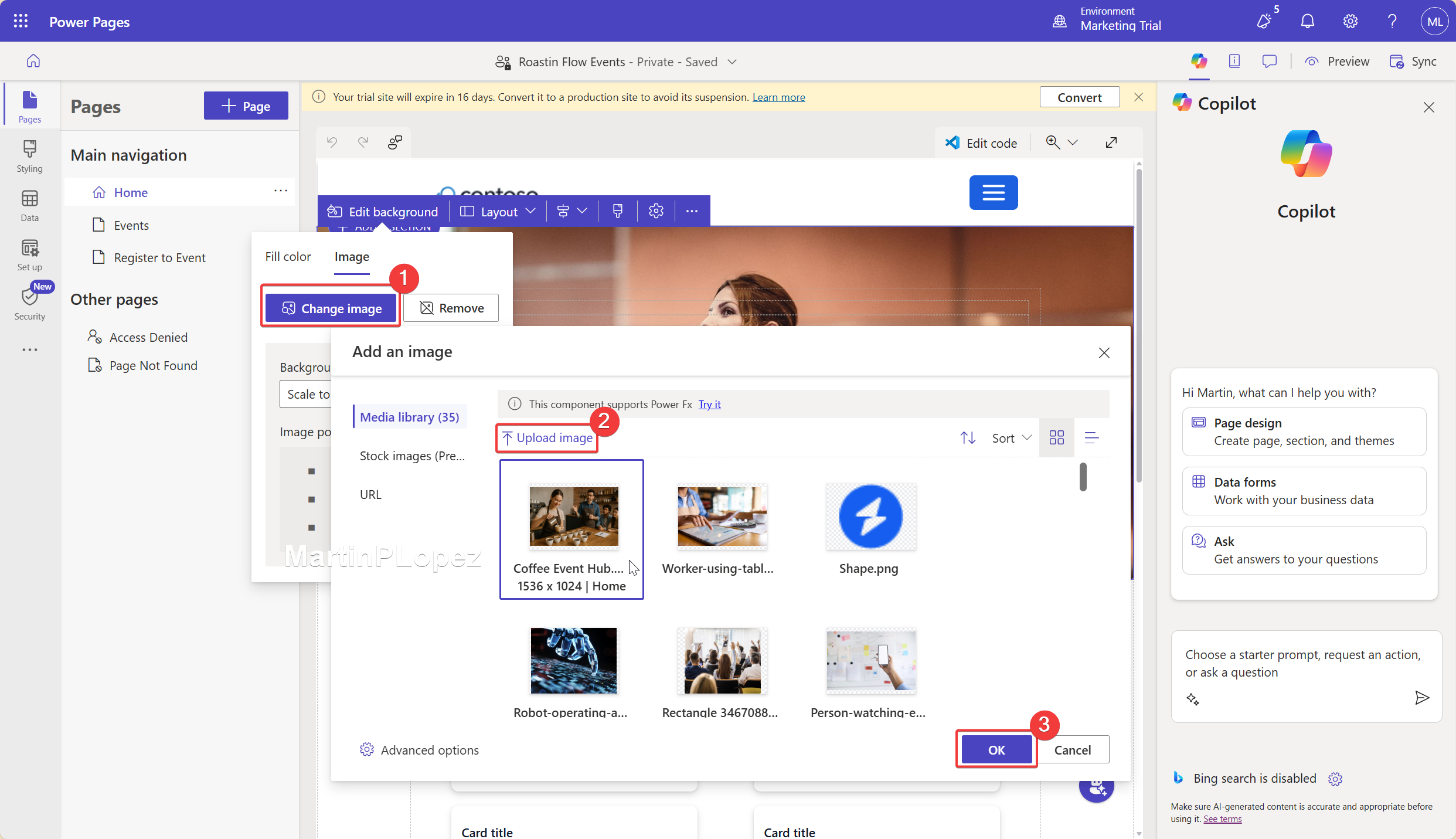Open the Try it Power Fx link

709,405
